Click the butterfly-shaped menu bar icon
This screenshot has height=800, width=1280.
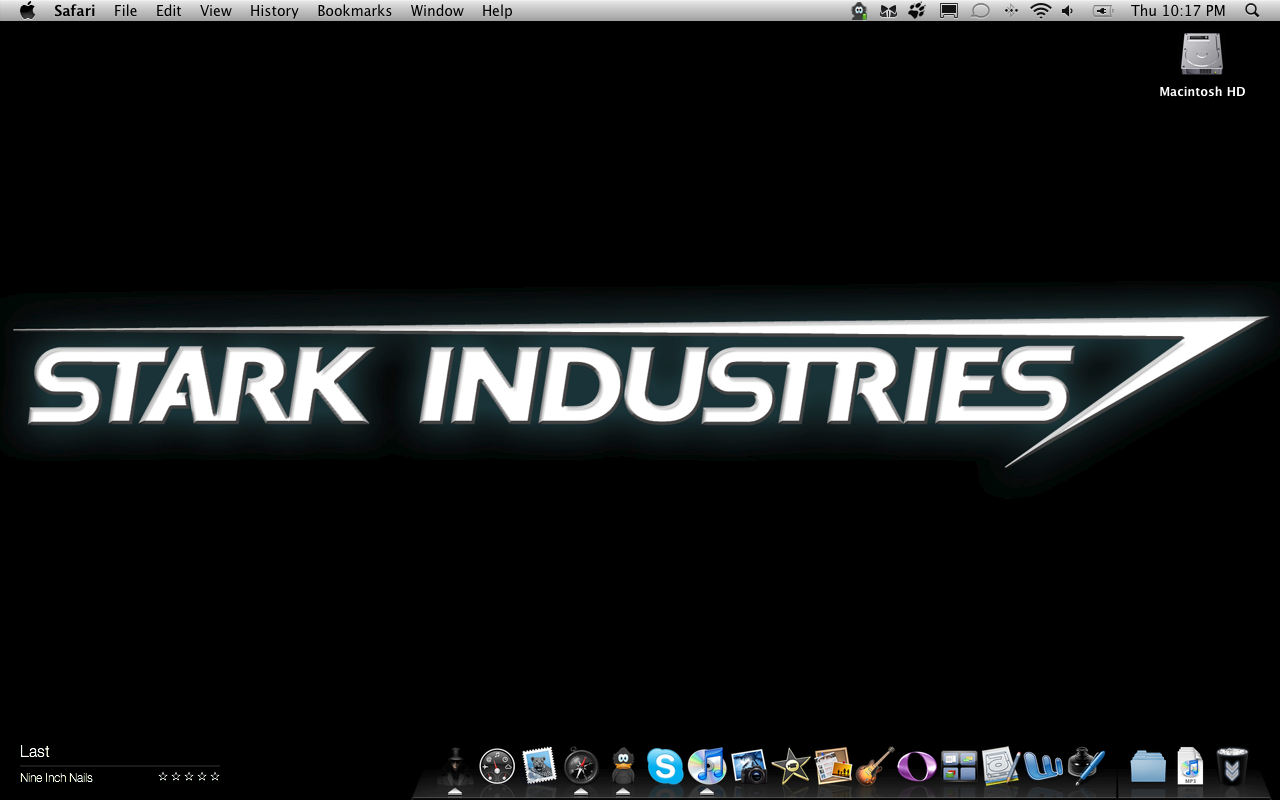click(888, 11)
